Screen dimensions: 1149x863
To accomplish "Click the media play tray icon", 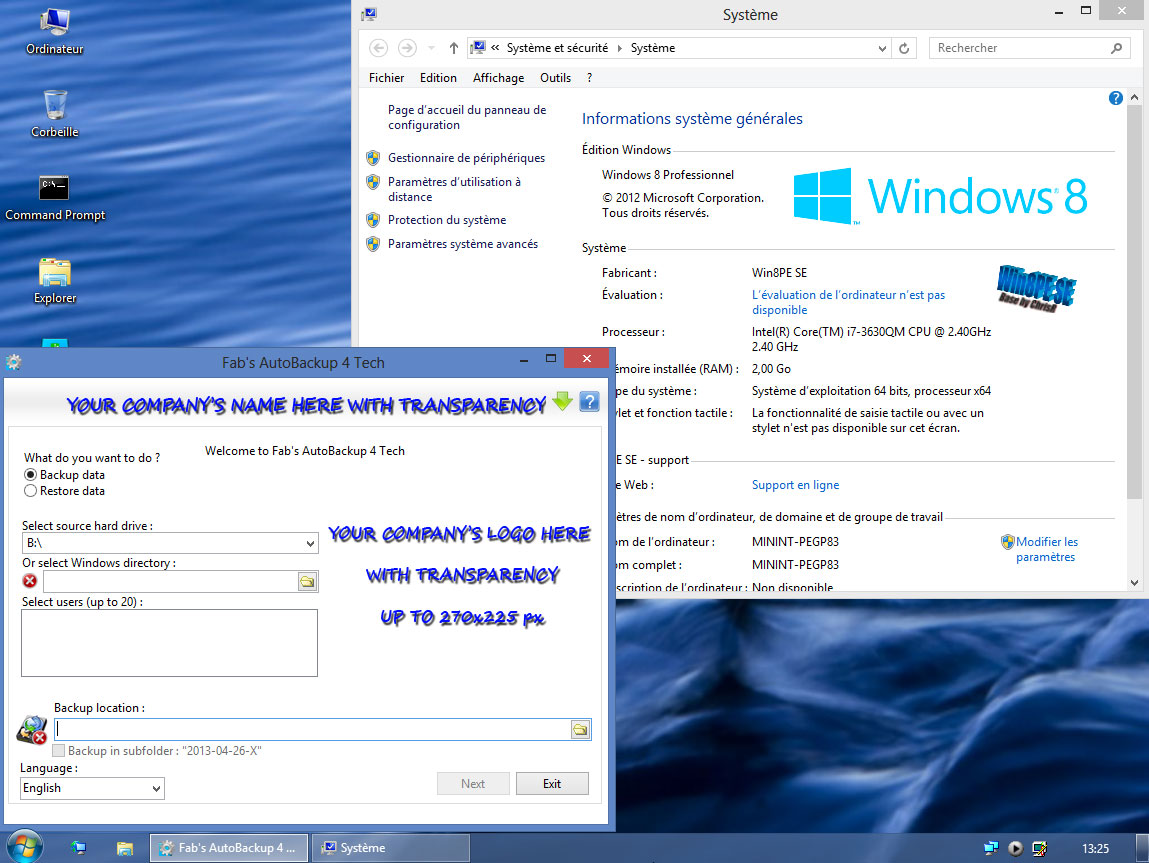I will tap(1015, 848).
